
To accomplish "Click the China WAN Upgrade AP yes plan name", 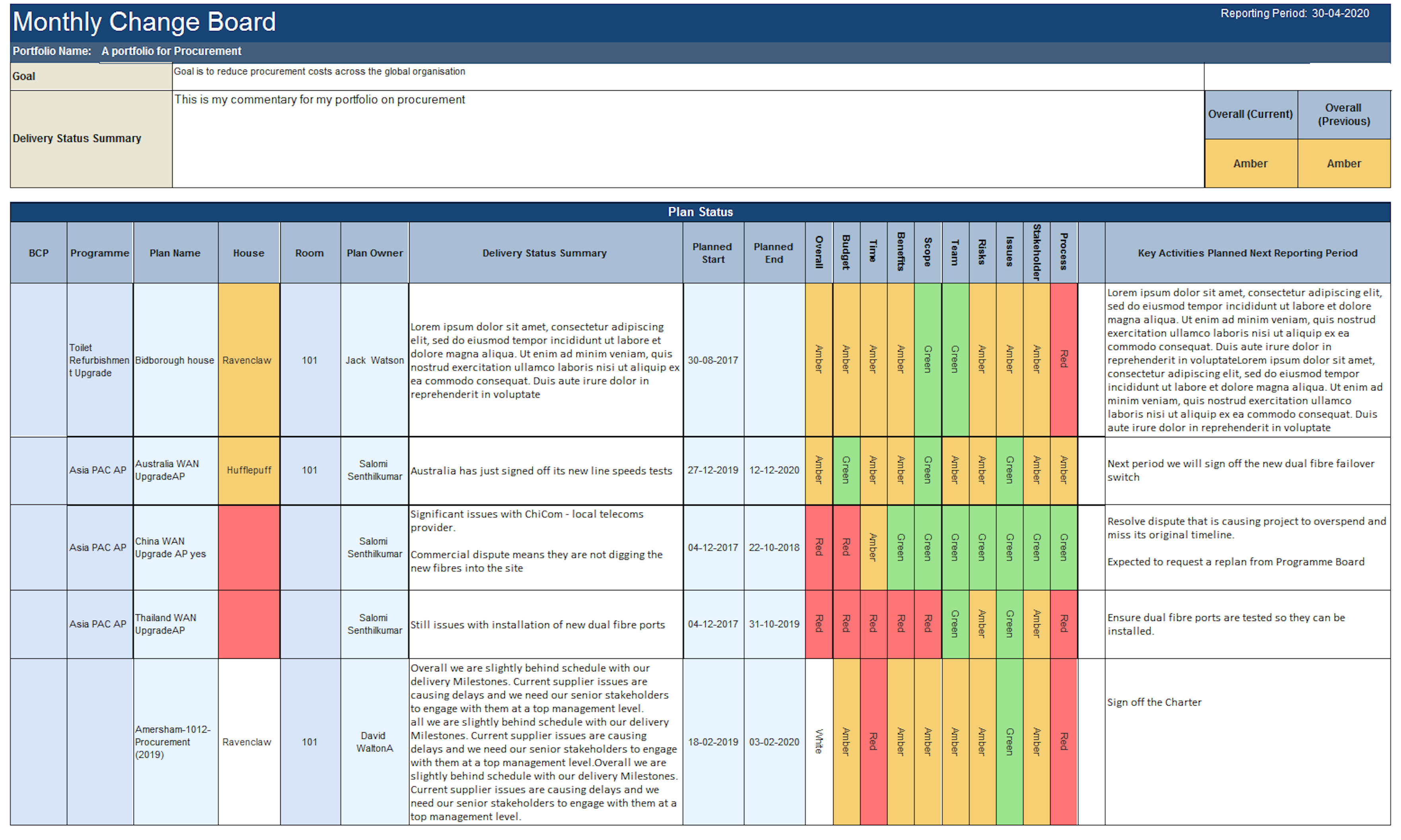I will click(171, 547).
